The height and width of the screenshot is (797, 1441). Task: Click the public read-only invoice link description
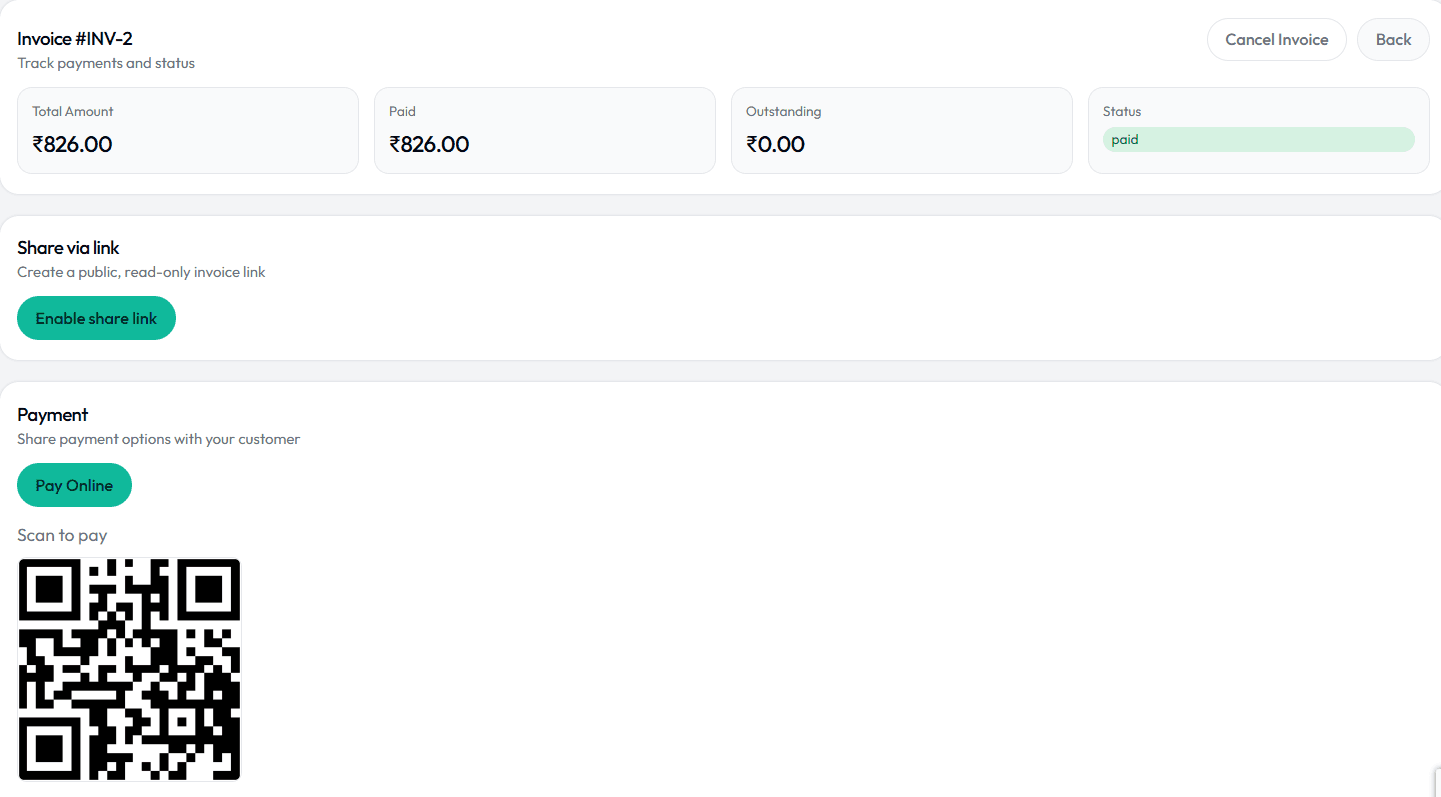(x=140, y=271)
